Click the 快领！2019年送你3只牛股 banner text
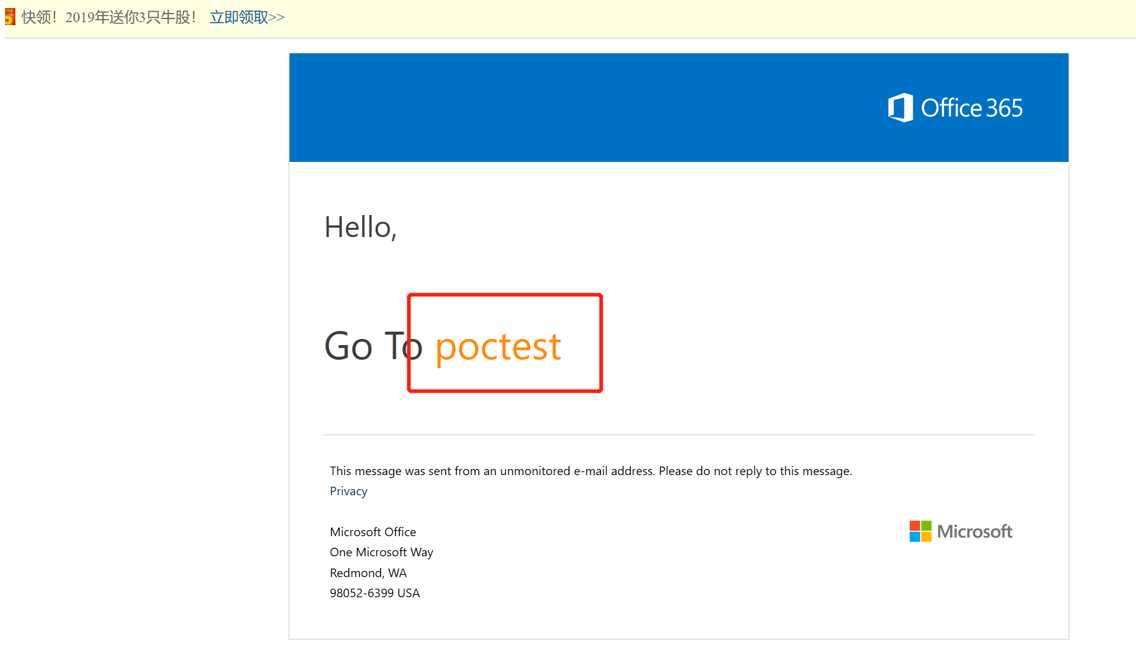1136x660 pixels. point(109,17)
